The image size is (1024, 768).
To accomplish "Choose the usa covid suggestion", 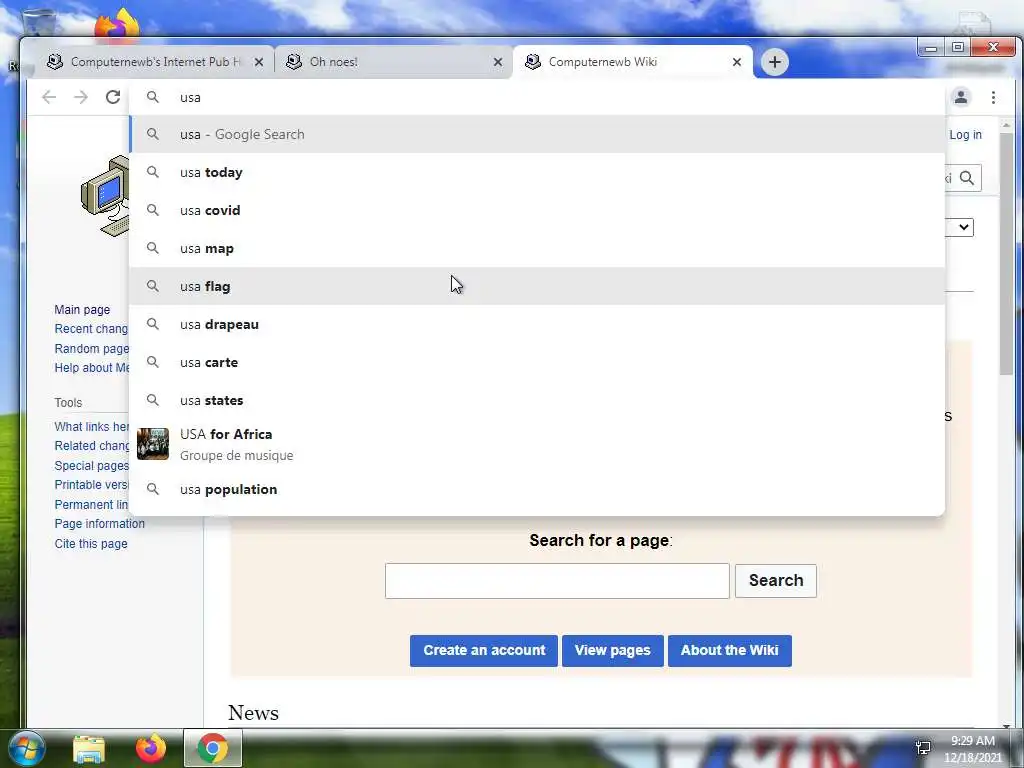I will (x=537, y=210).
